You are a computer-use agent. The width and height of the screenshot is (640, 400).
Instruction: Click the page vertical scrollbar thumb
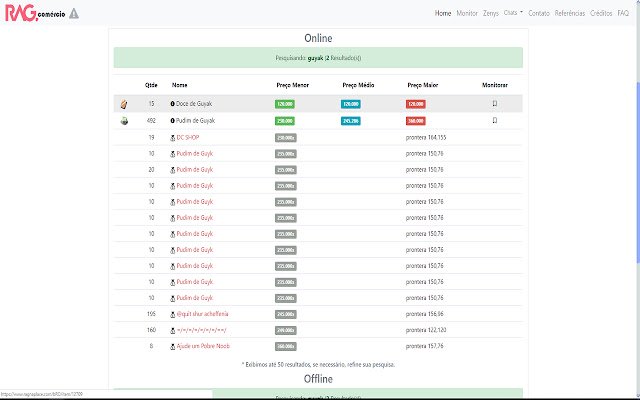click(638, 171)
